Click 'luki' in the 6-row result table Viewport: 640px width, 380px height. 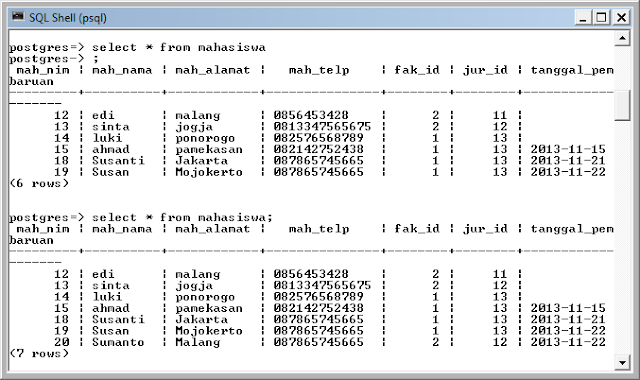click(107, 138)
